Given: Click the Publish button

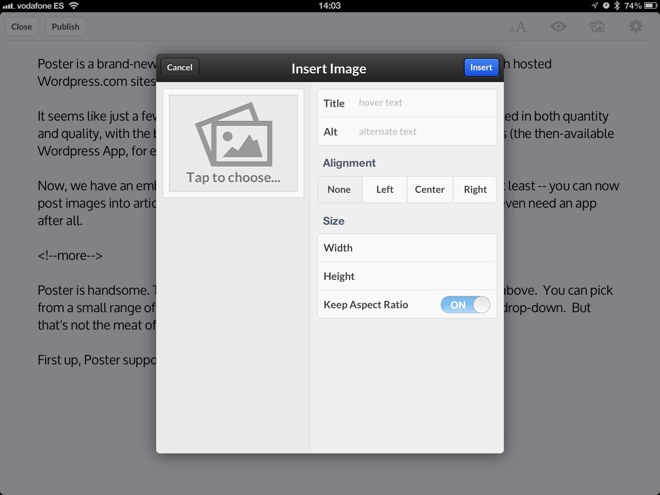Looking at the screenshot, I should pyautogui.click(x=65, y=27).
